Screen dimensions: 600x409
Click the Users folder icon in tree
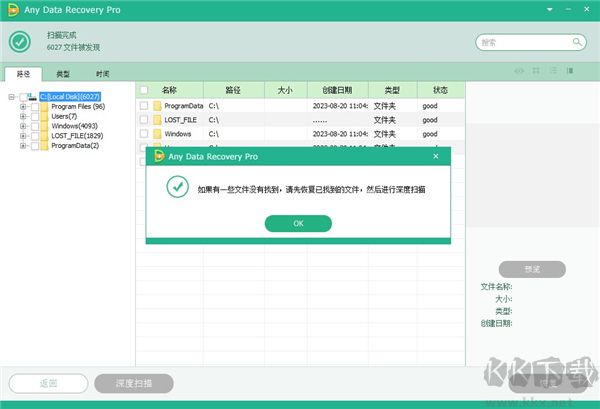(x=44, y=116)
